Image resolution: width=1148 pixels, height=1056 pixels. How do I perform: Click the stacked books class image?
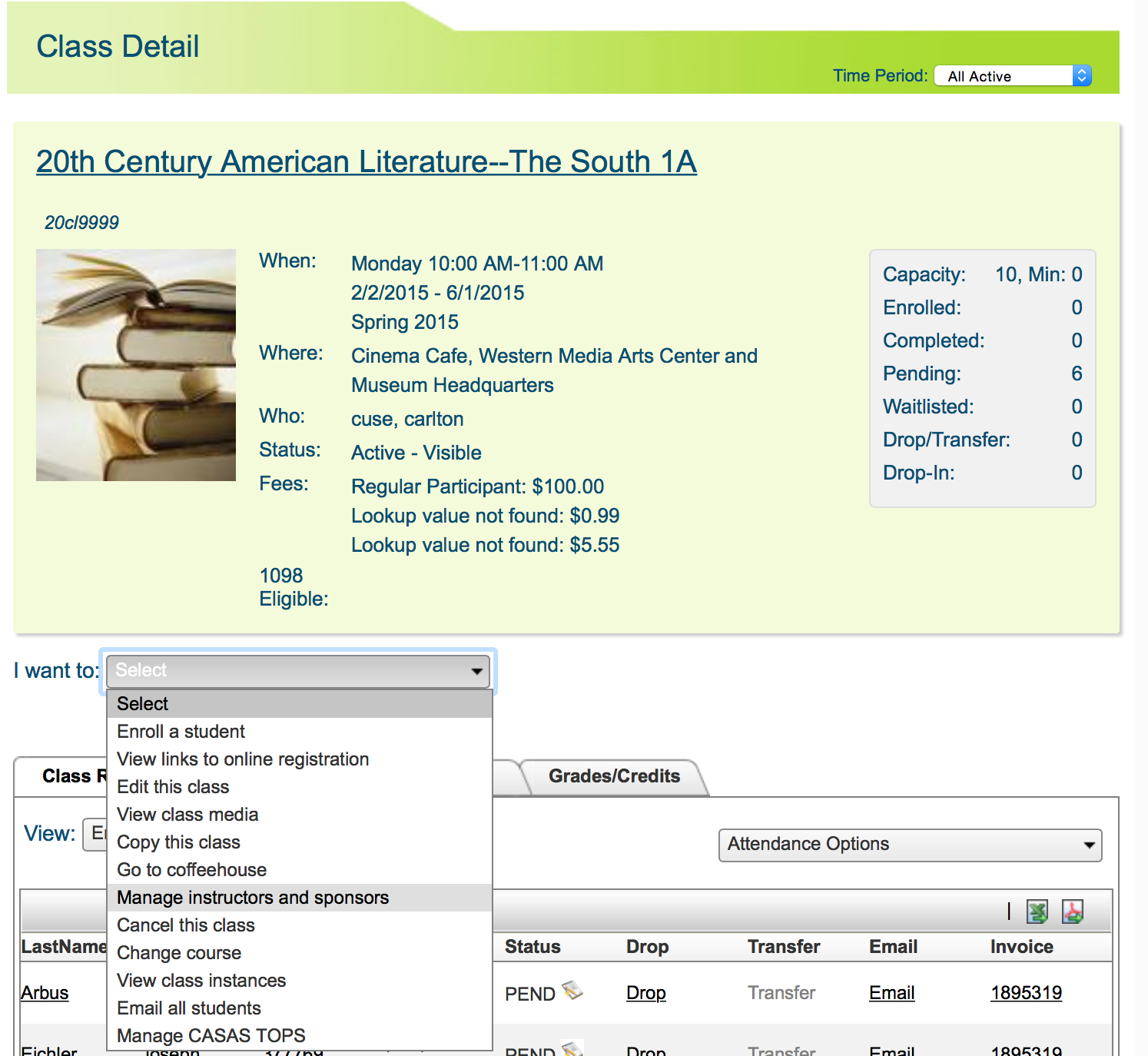[x=136, y=365]
